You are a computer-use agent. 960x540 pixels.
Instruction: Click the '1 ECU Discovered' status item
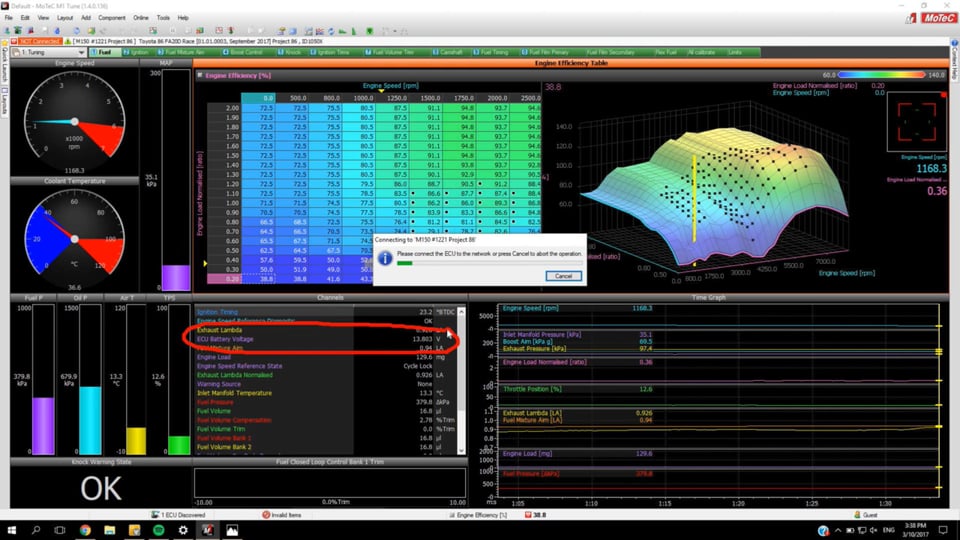click(178, 515)
